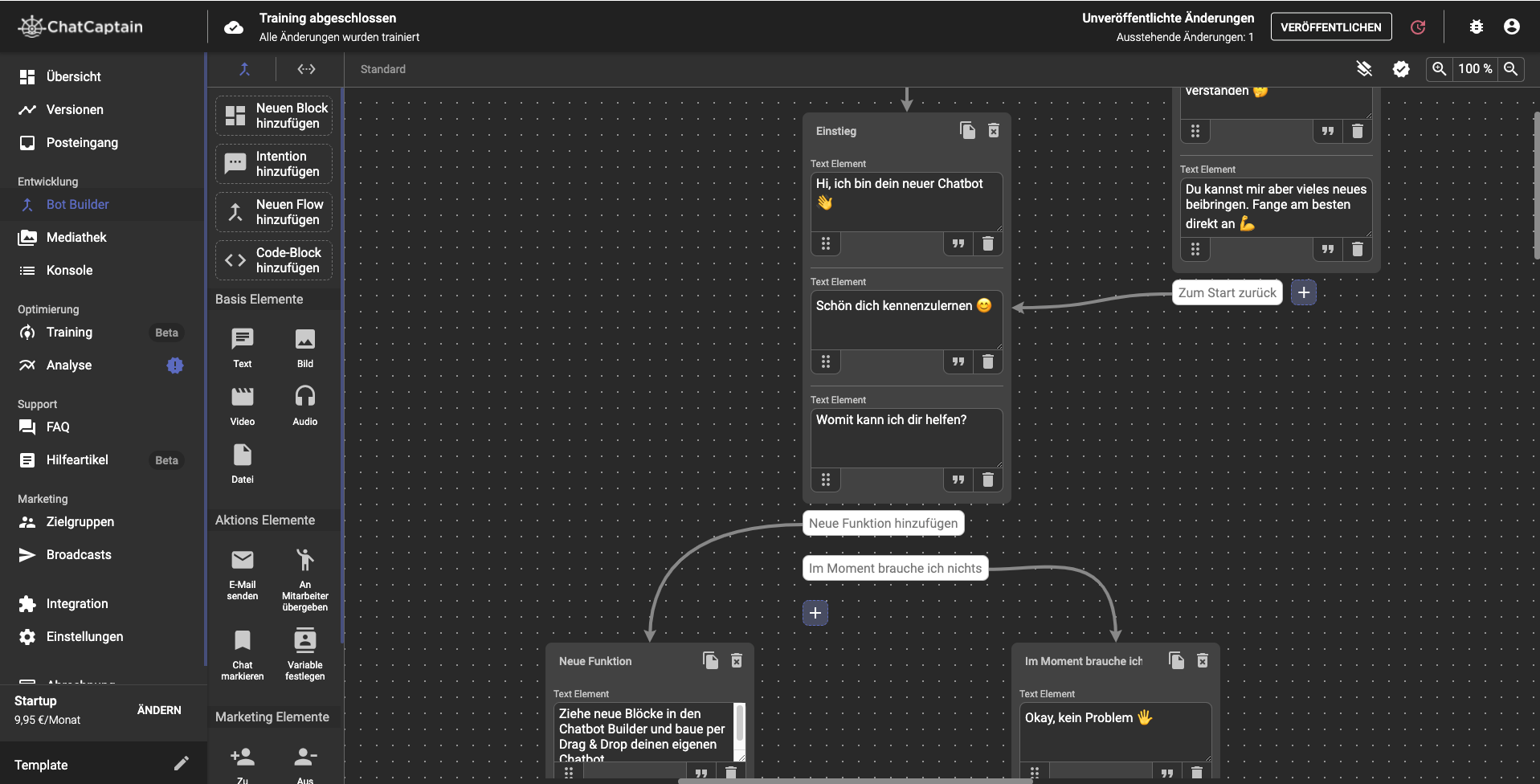Open the bug report icon top right
Viewport: 1540px width, 784px height.
coord(1477,27)
